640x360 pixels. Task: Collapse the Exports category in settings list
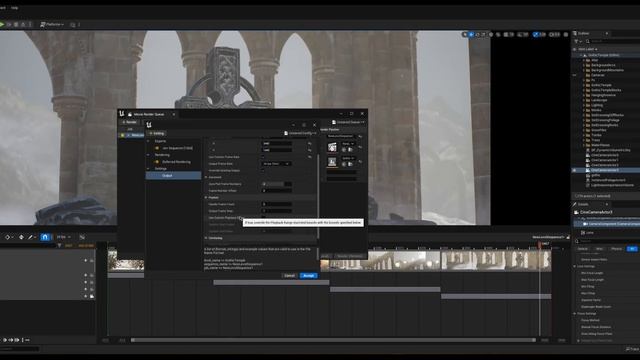(148, 141)
